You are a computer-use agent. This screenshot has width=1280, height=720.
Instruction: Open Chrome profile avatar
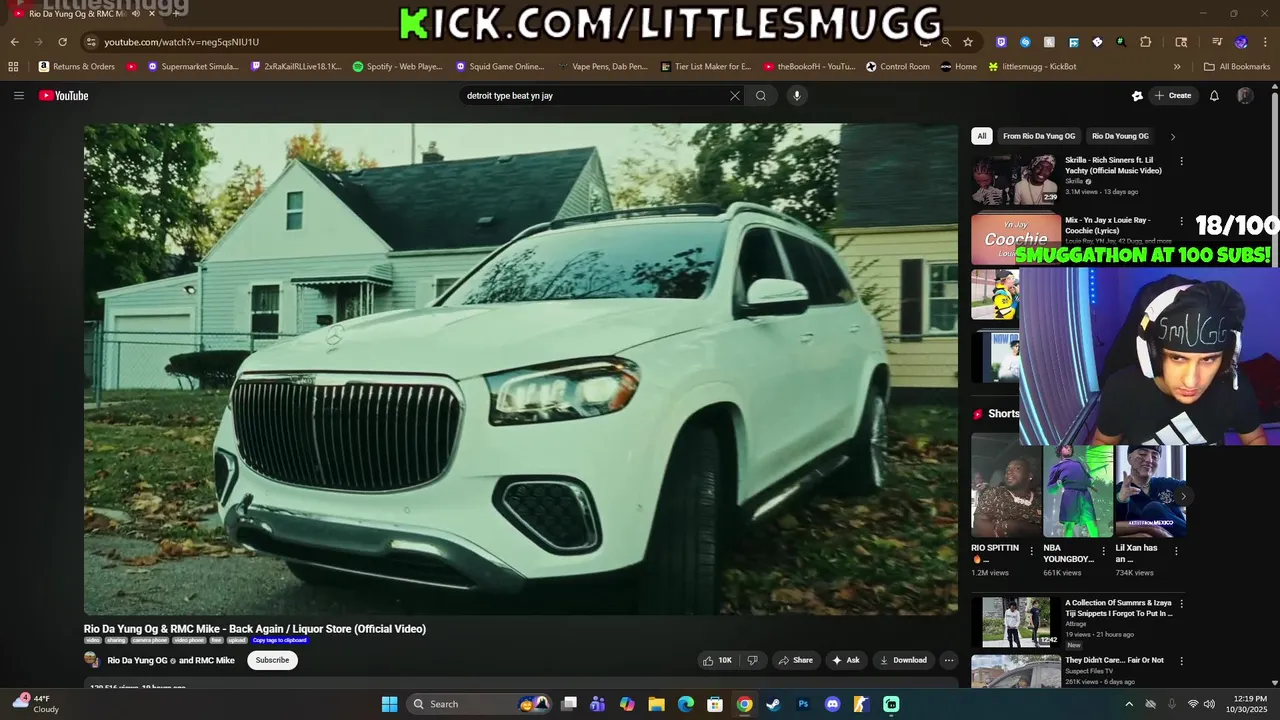(1241, 42)
